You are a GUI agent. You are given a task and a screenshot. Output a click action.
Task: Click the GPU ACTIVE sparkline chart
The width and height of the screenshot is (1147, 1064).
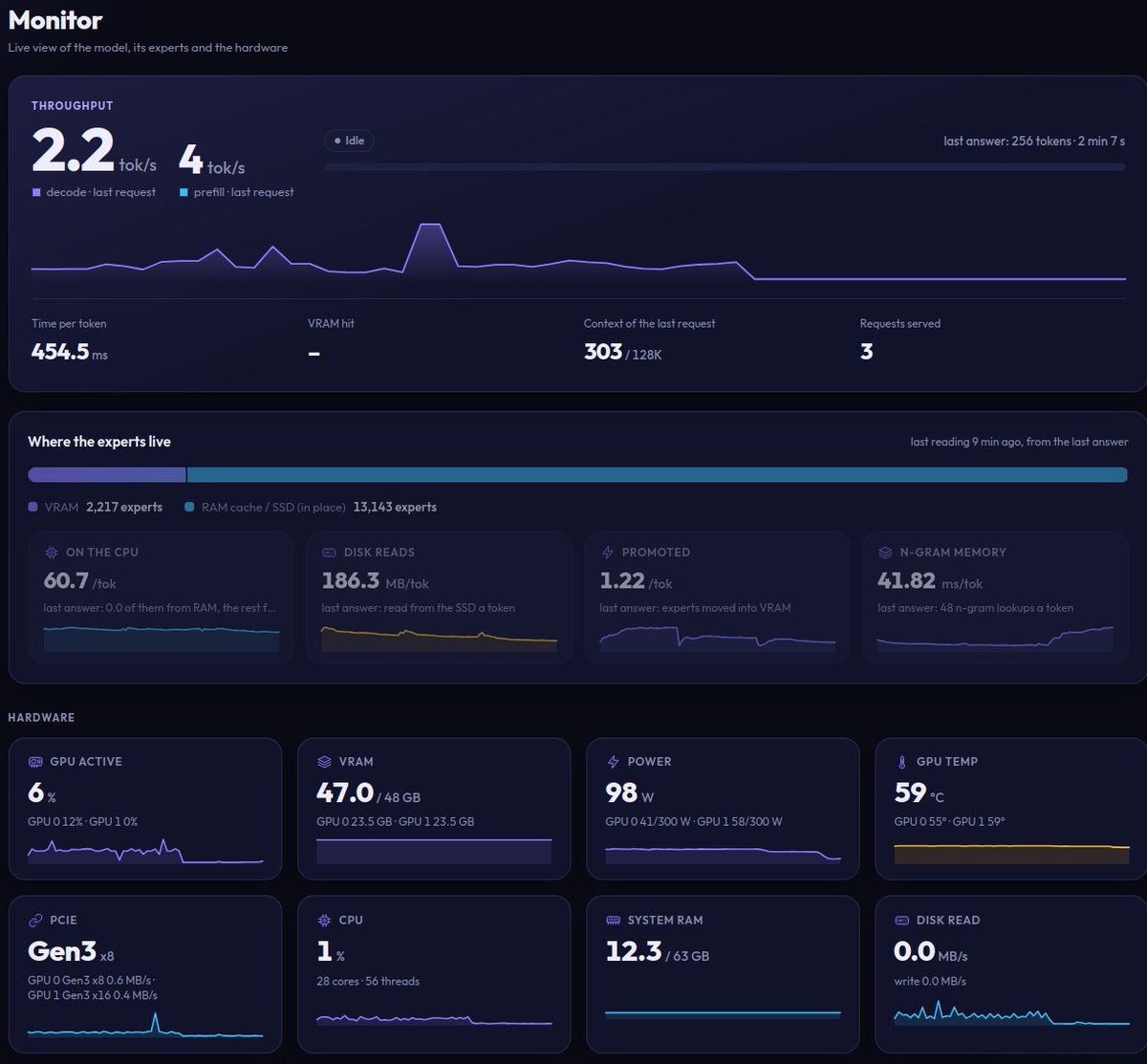(x=145, y=851)
